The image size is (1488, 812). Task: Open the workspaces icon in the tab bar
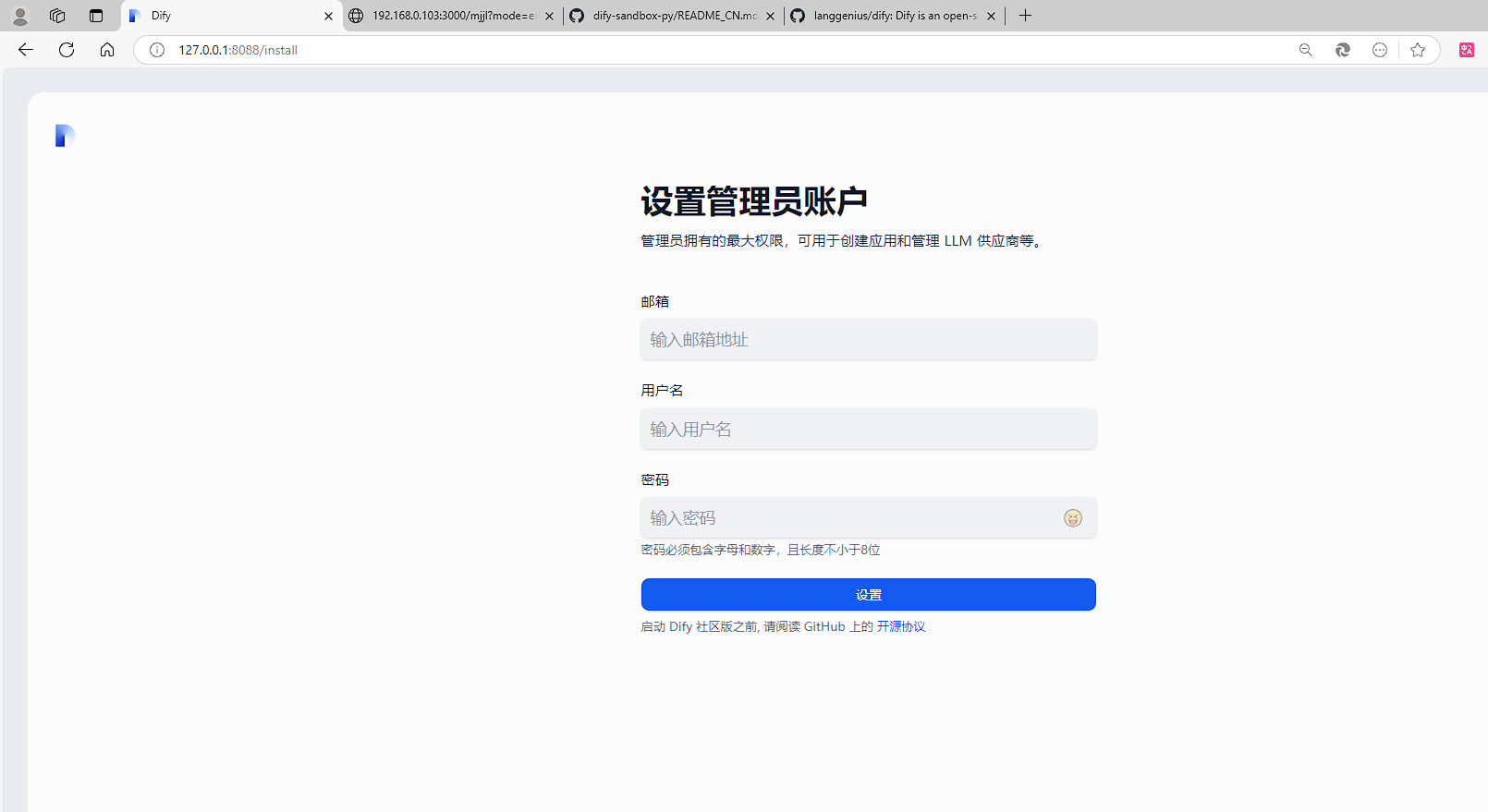(x=57, y=16)
